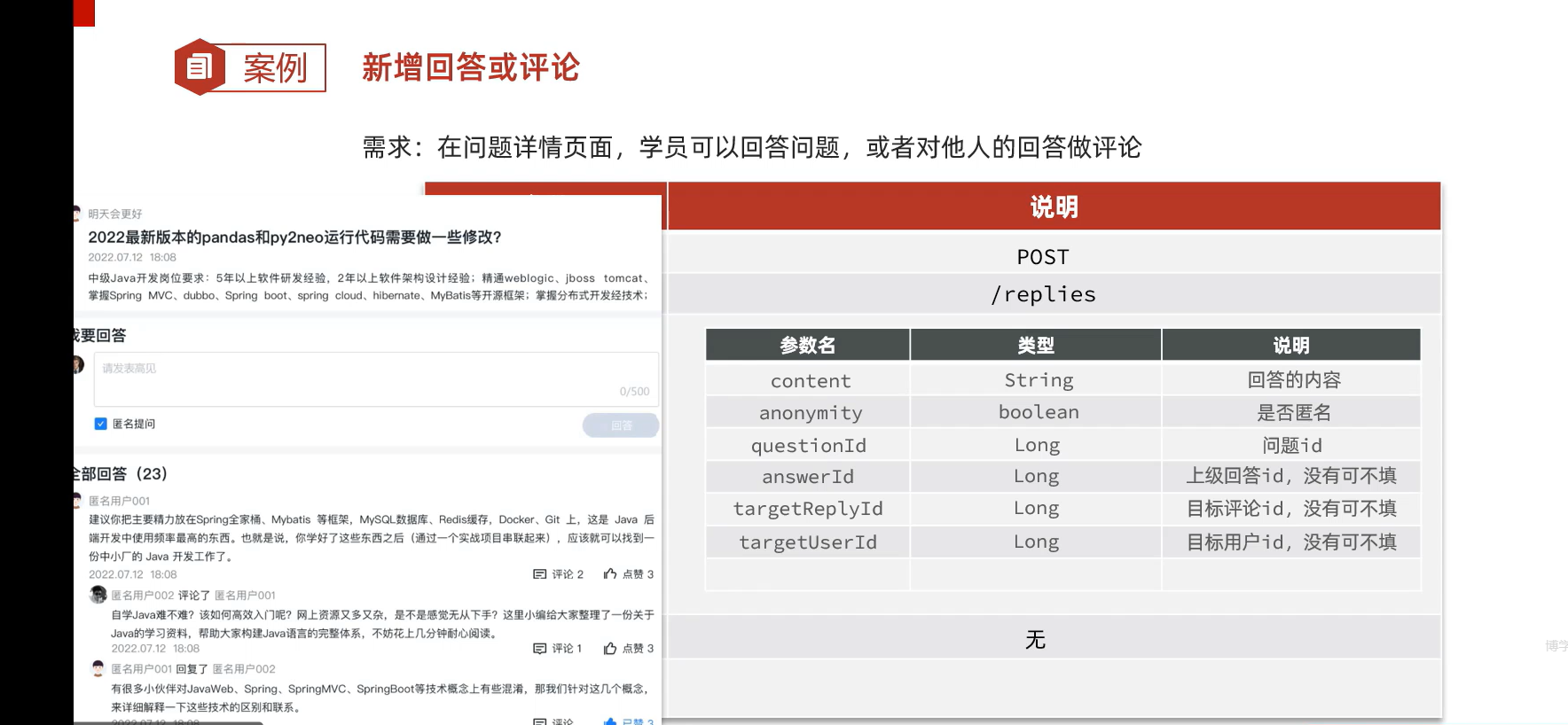Click the String type cell
Viewport: 1568px width, 725px height.
(1036, 380)
